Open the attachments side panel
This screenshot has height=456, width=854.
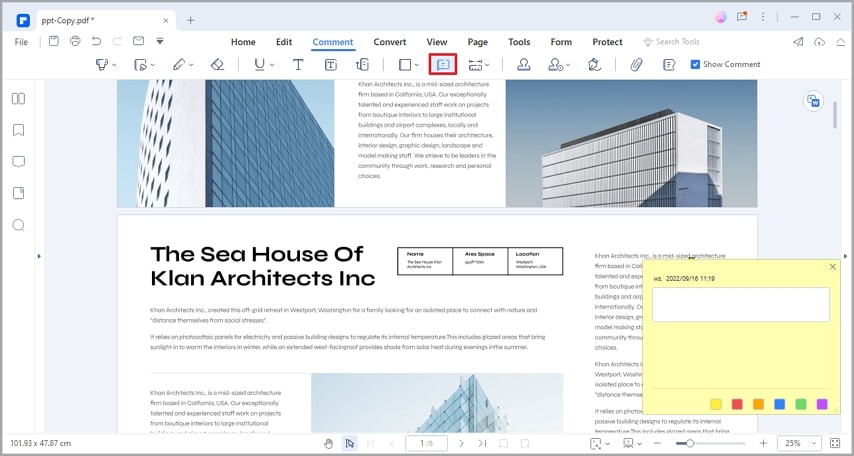19,193
